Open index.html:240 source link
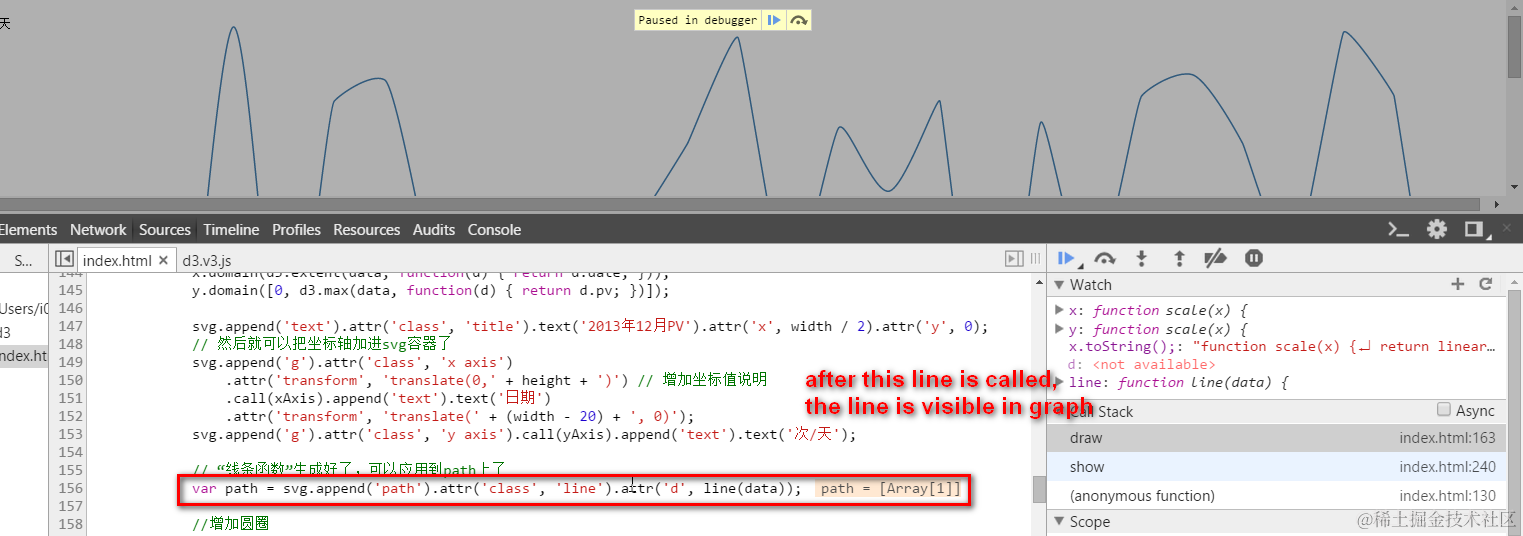The image size is (1523, 536). [x=1447, y=466]
